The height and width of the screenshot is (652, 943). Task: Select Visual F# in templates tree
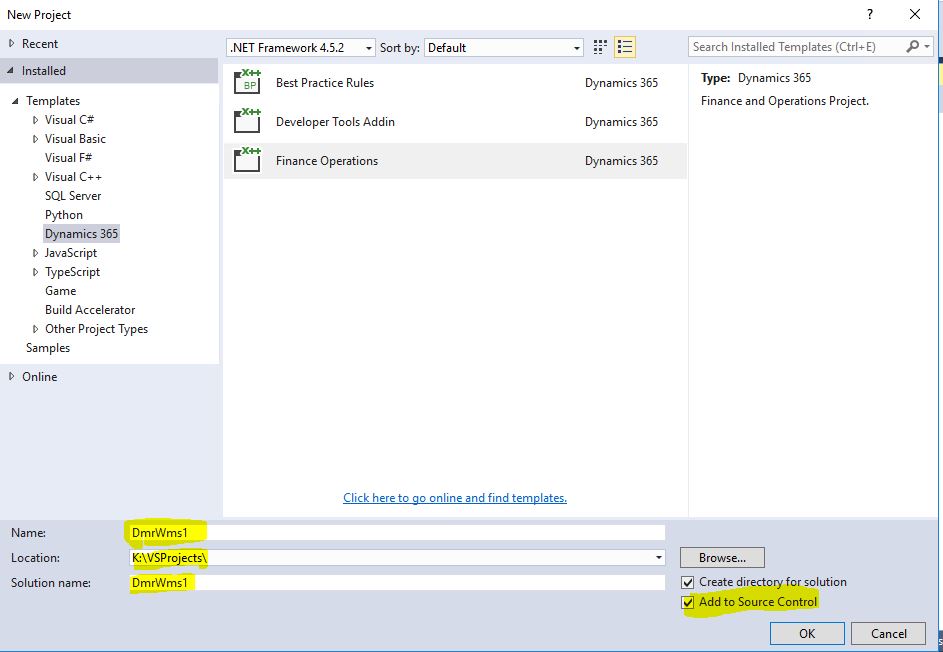69,158
